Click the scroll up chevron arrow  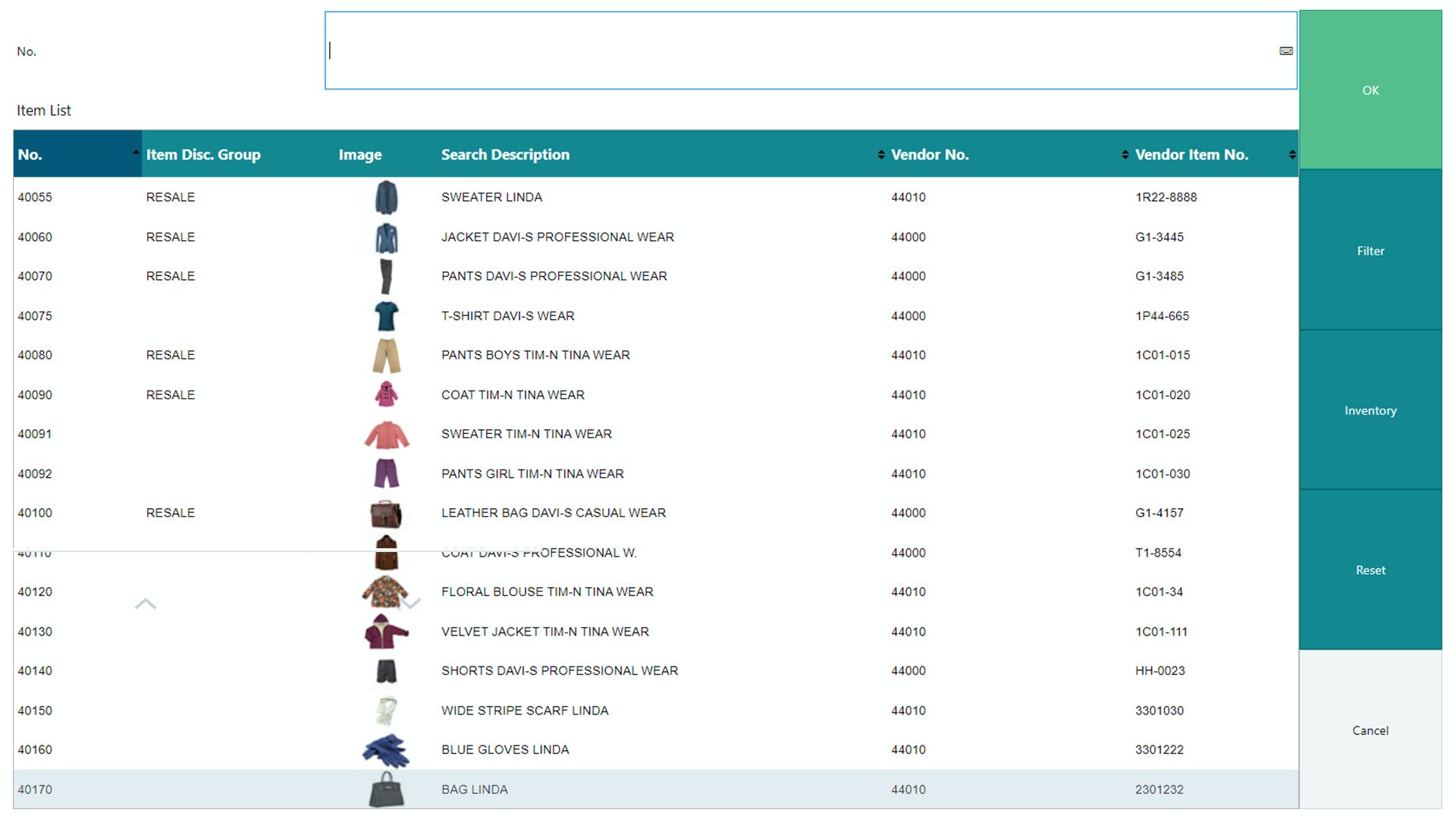coord(146,604)
